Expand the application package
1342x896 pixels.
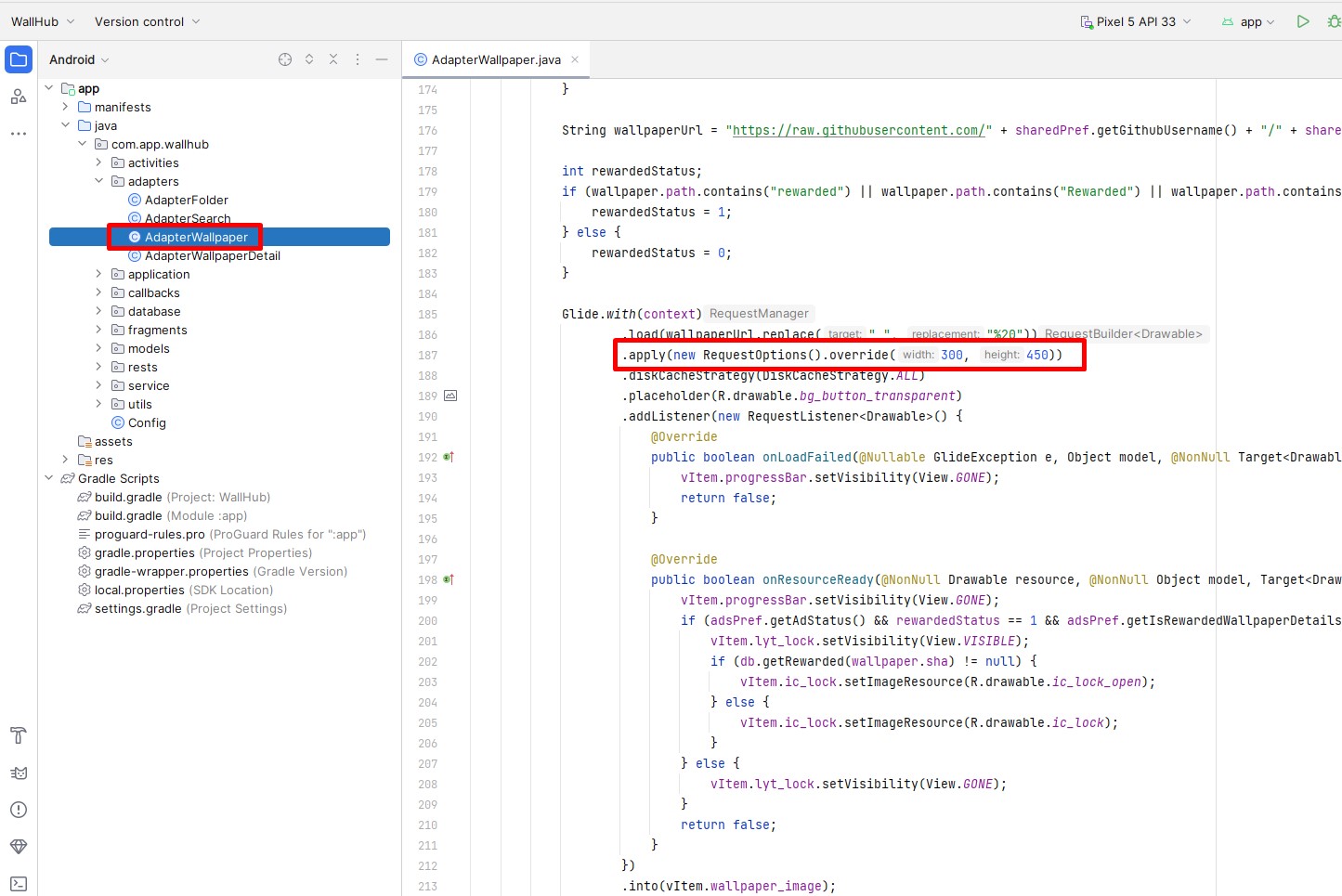point(99,274)
